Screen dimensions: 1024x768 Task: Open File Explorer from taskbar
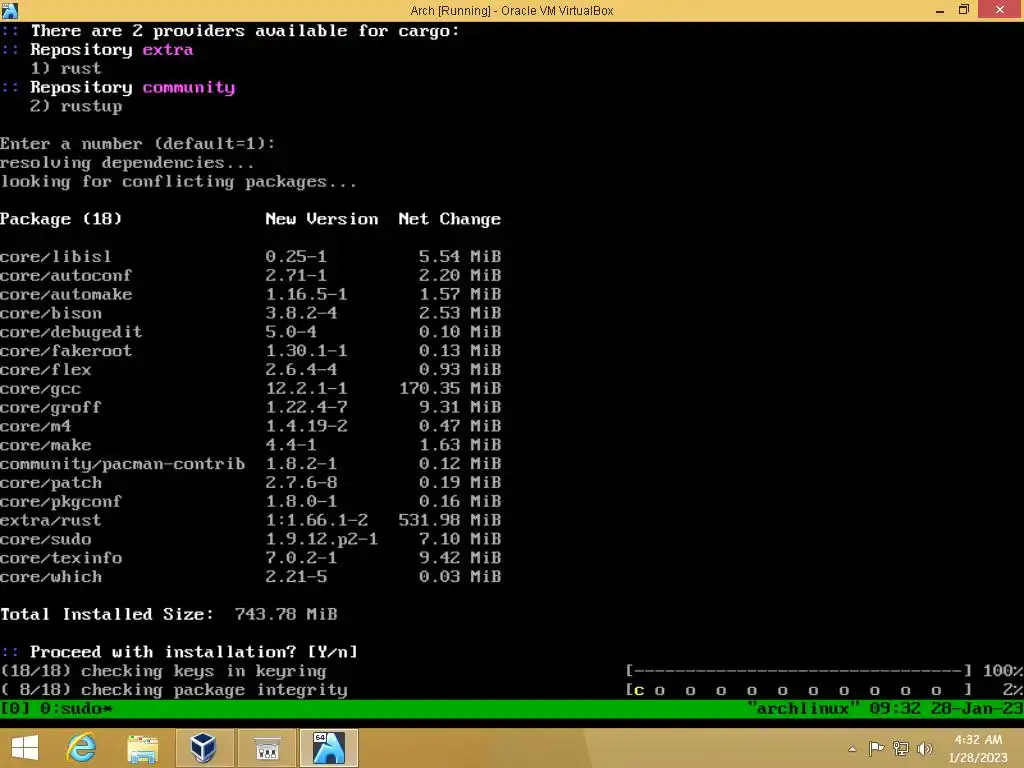[x=142, y=748]
